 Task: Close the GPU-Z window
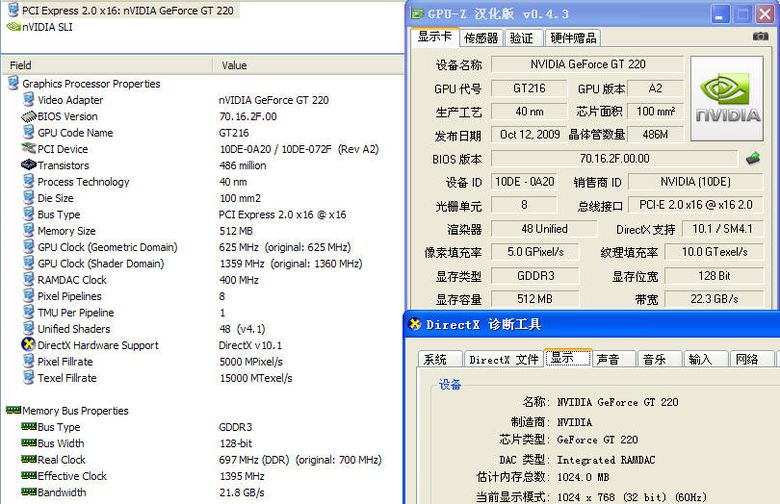tap(765, 14)
